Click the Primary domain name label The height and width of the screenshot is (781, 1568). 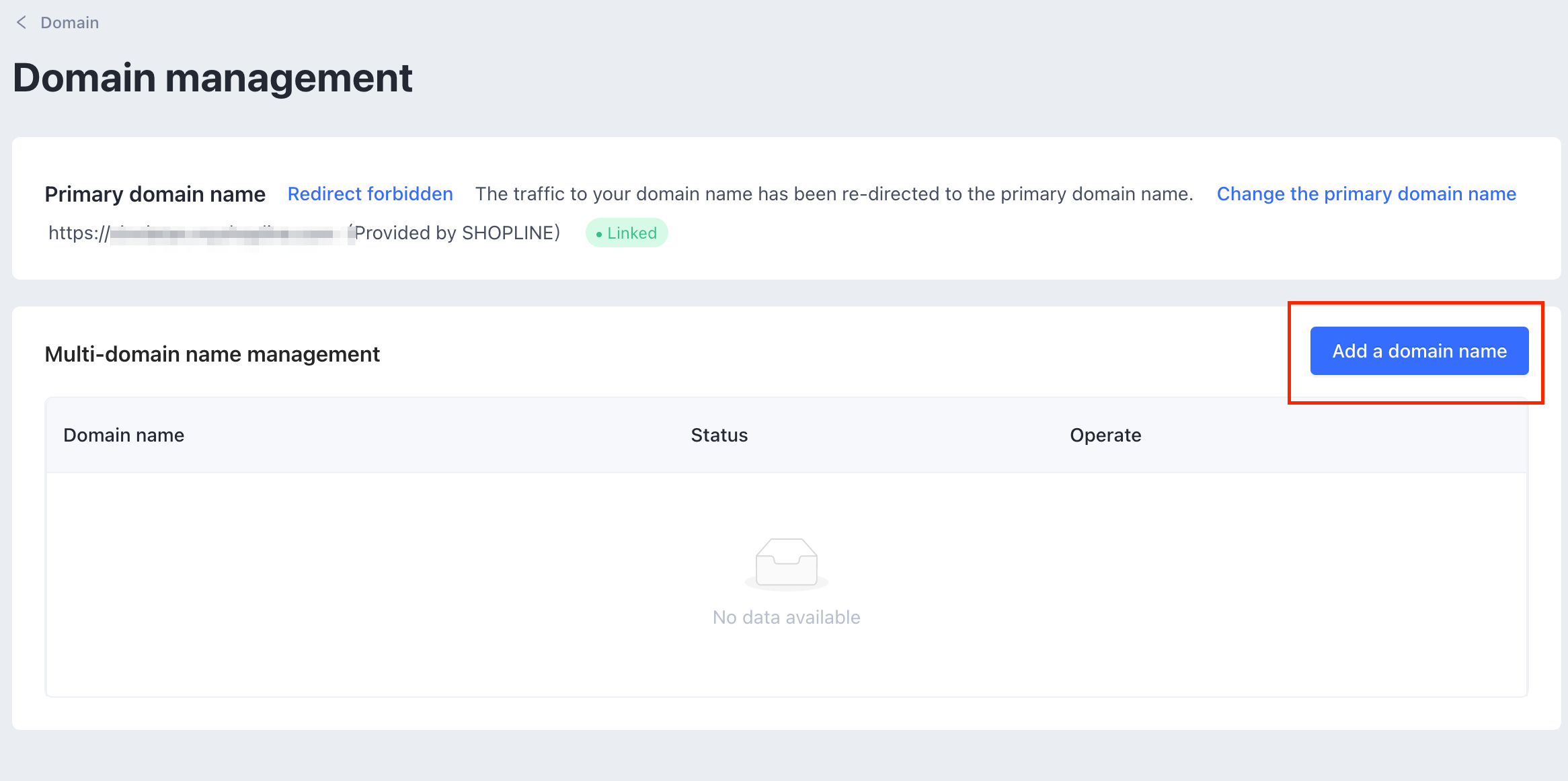click(155, 194)
